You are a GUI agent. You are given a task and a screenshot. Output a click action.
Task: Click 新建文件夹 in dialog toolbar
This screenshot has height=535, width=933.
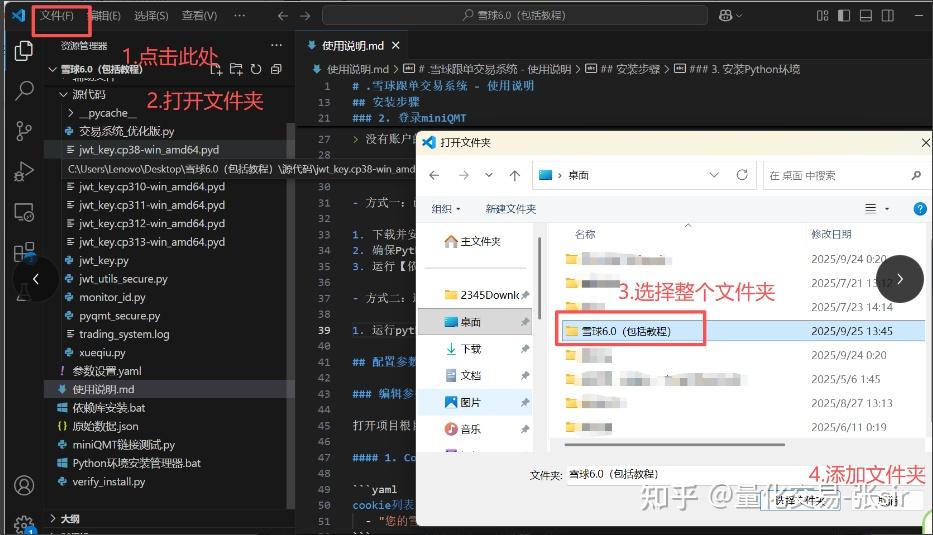[511, 209]
